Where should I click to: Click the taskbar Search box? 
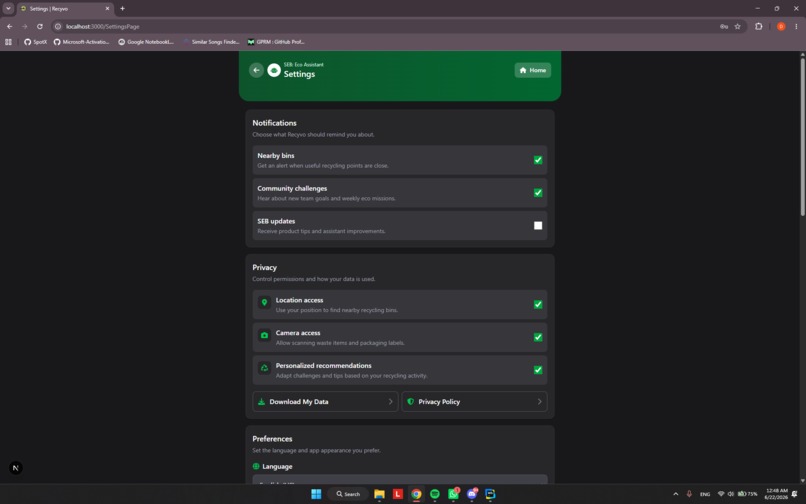(348, 494)
